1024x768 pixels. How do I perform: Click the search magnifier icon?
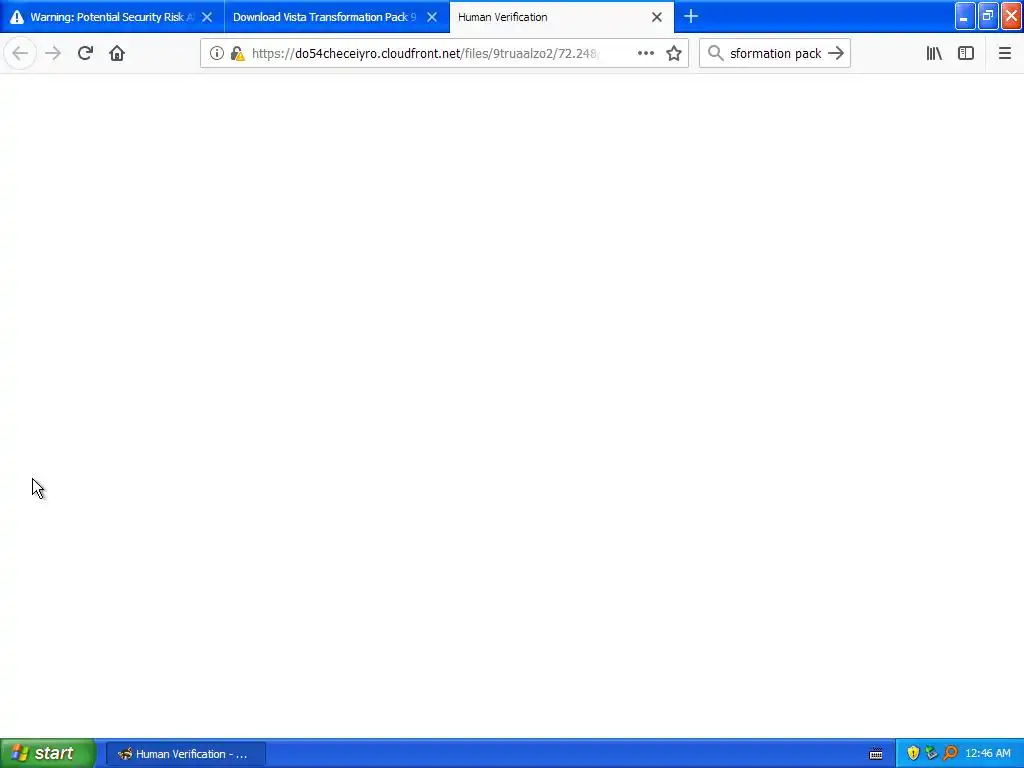click(715, 53)
